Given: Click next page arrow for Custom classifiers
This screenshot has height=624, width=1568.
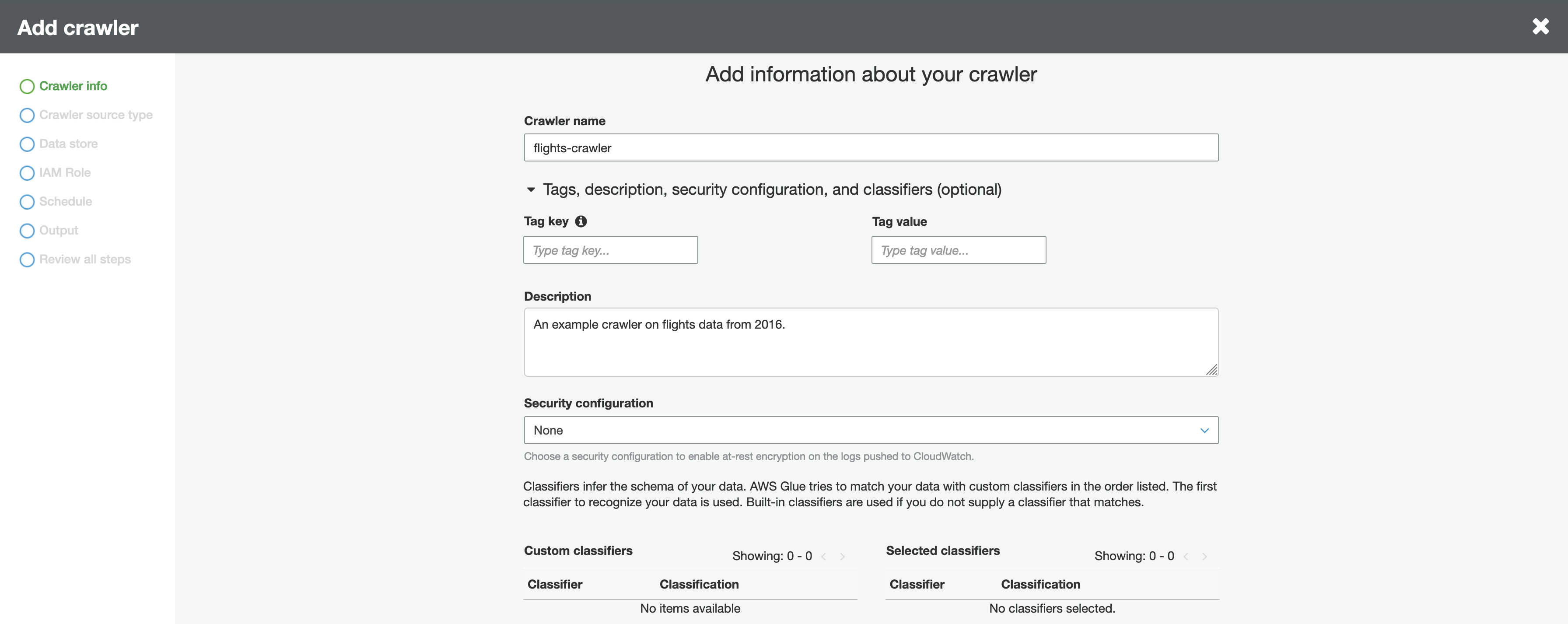Looking at the screenshot, I should 843,557.
